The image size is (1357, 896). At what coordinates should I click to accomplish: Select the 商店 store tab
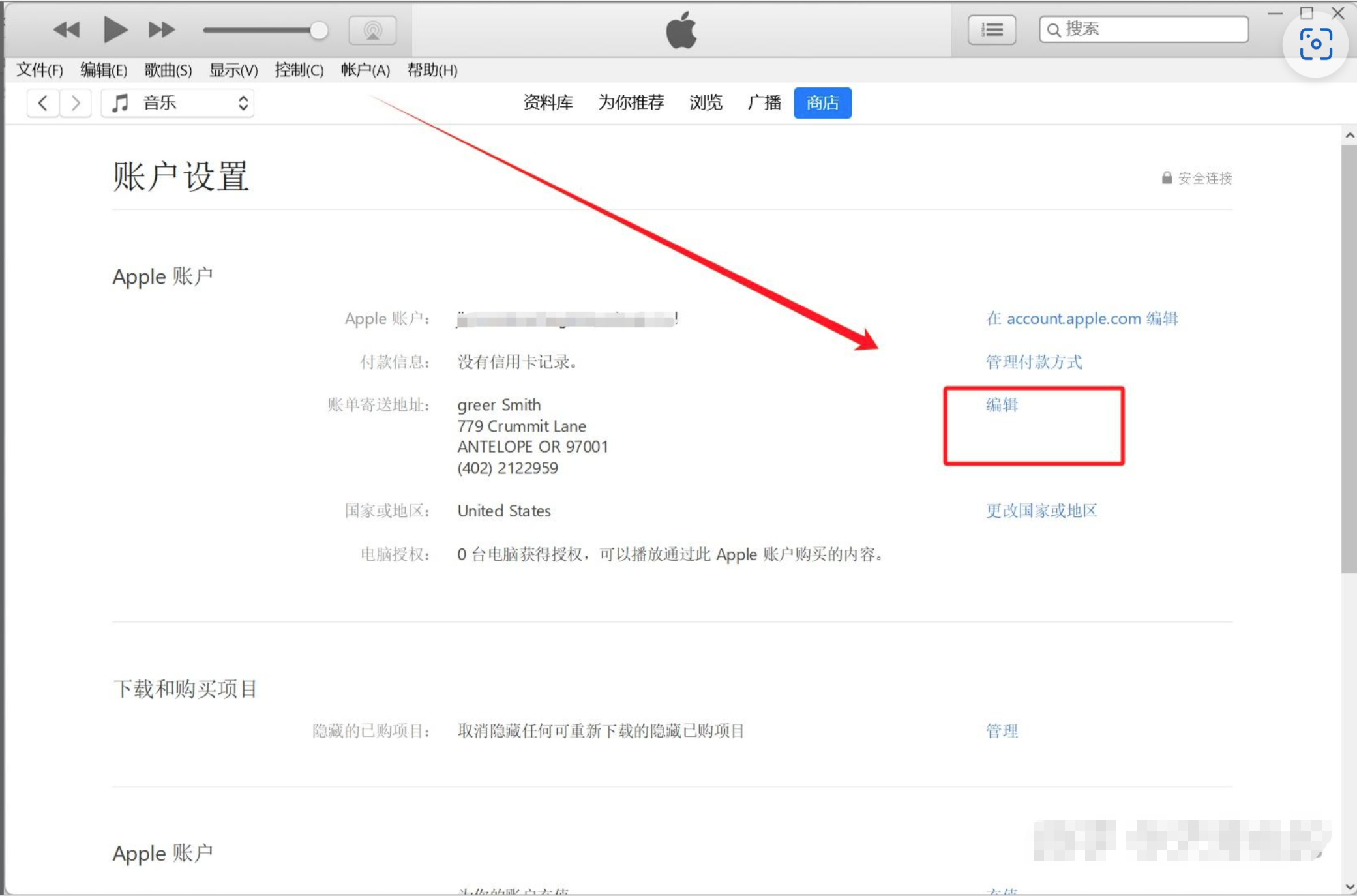point(822,103)
